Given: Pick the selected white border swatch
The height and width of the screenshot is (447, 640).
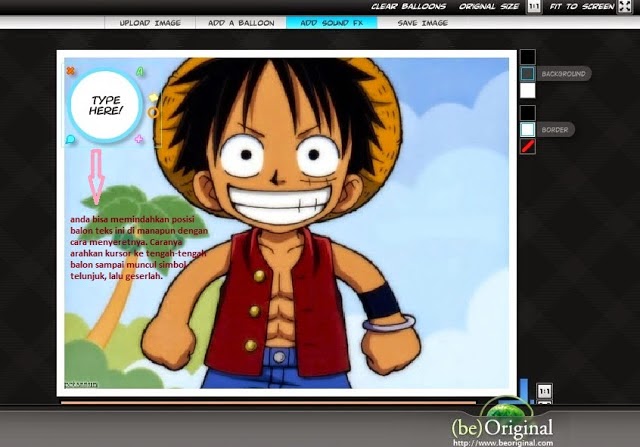Looking at the screenshot, I should pyautogui.click(x=527, y=129).
